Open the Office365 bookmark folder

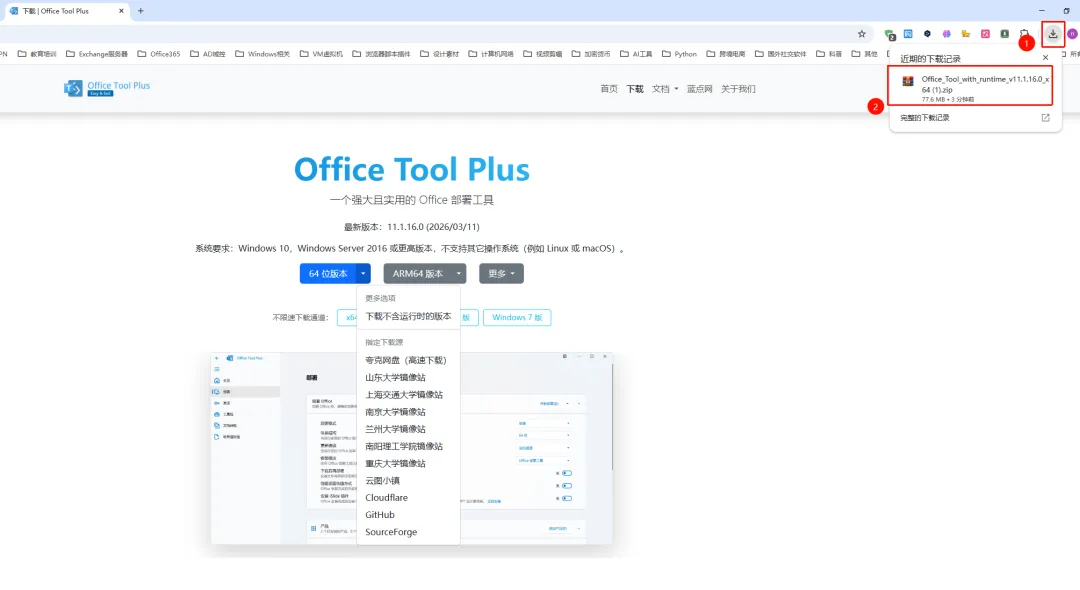[158, 54]
